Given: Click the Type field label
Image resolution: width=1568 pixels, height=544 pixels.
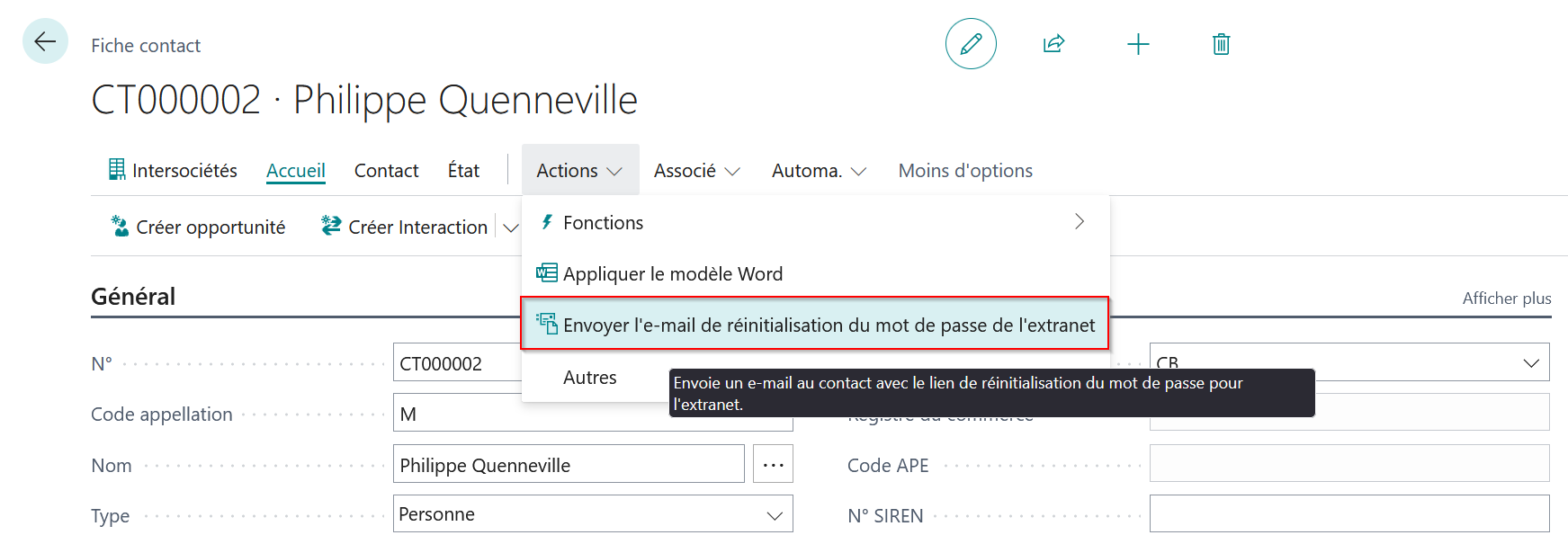Looking at the screenshot, I should [x=111, y=515].
